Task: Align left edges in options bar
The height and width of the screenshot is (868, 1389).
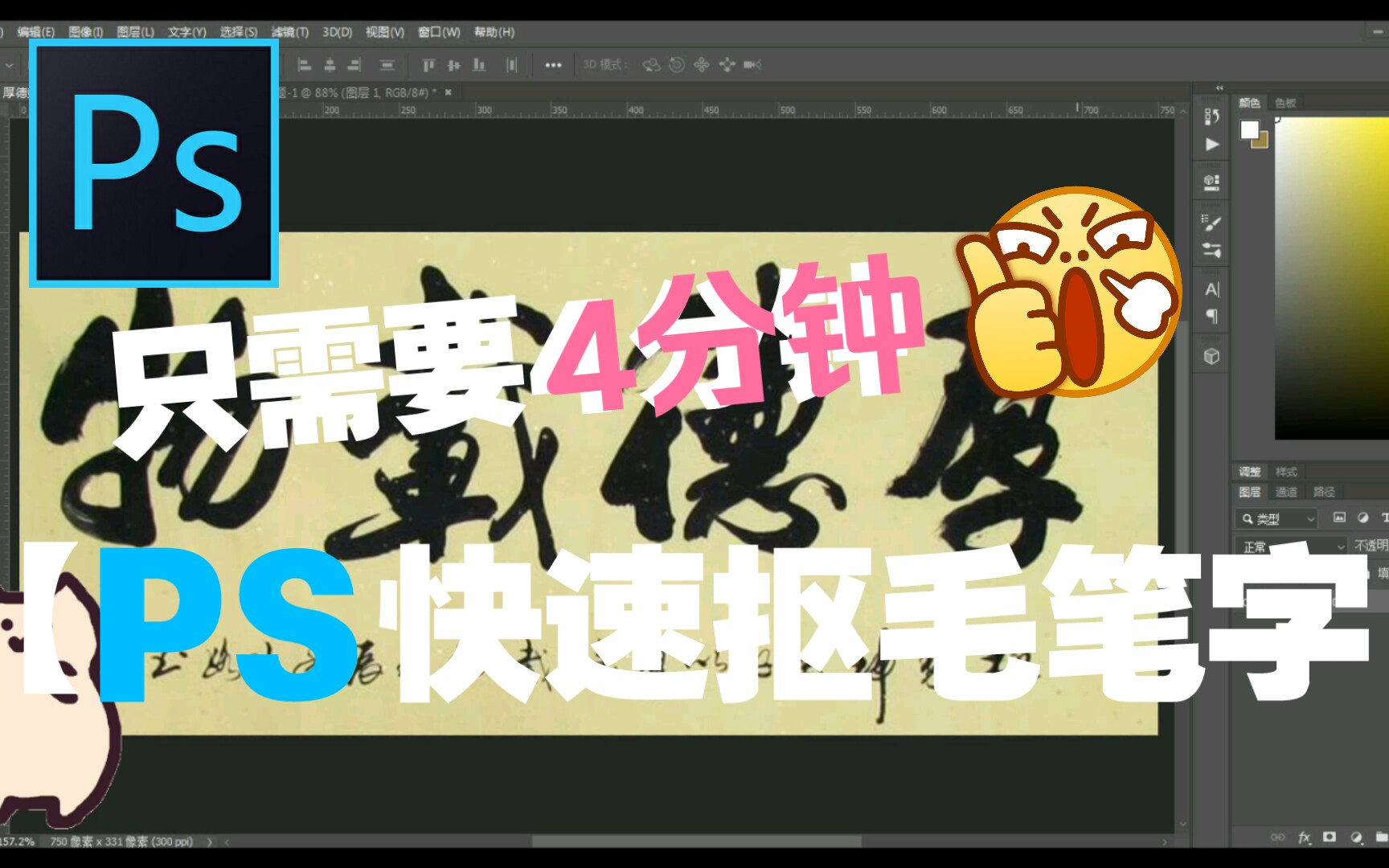Action: 305,65
